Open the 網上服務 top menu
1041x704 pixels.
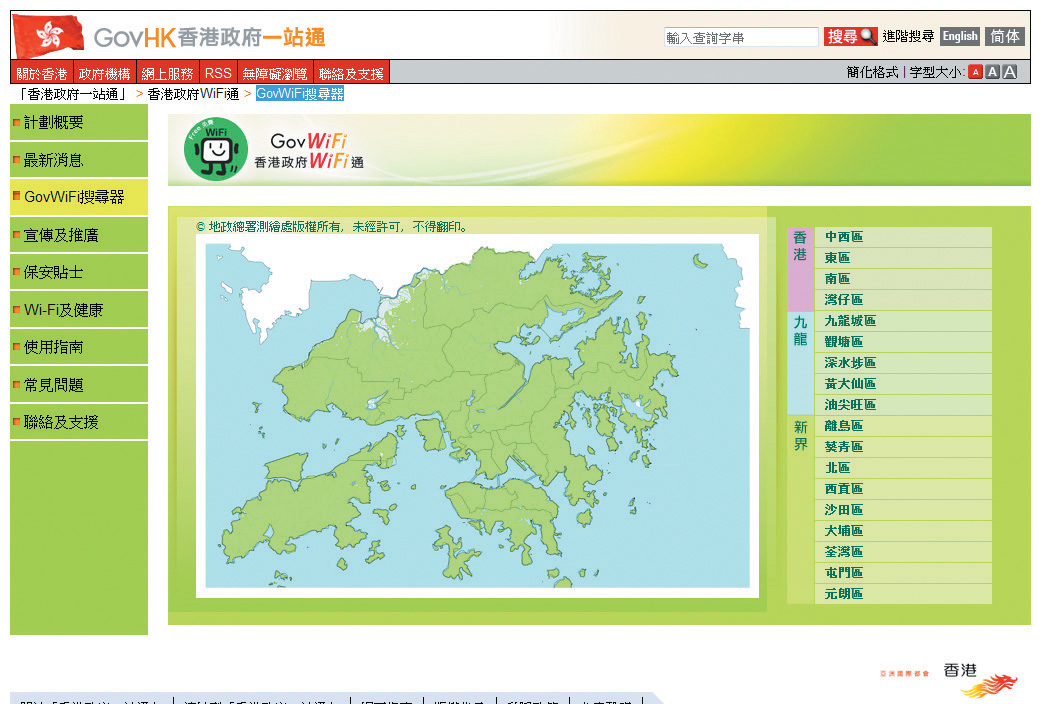pyautogui.click(x=167, y=73)
